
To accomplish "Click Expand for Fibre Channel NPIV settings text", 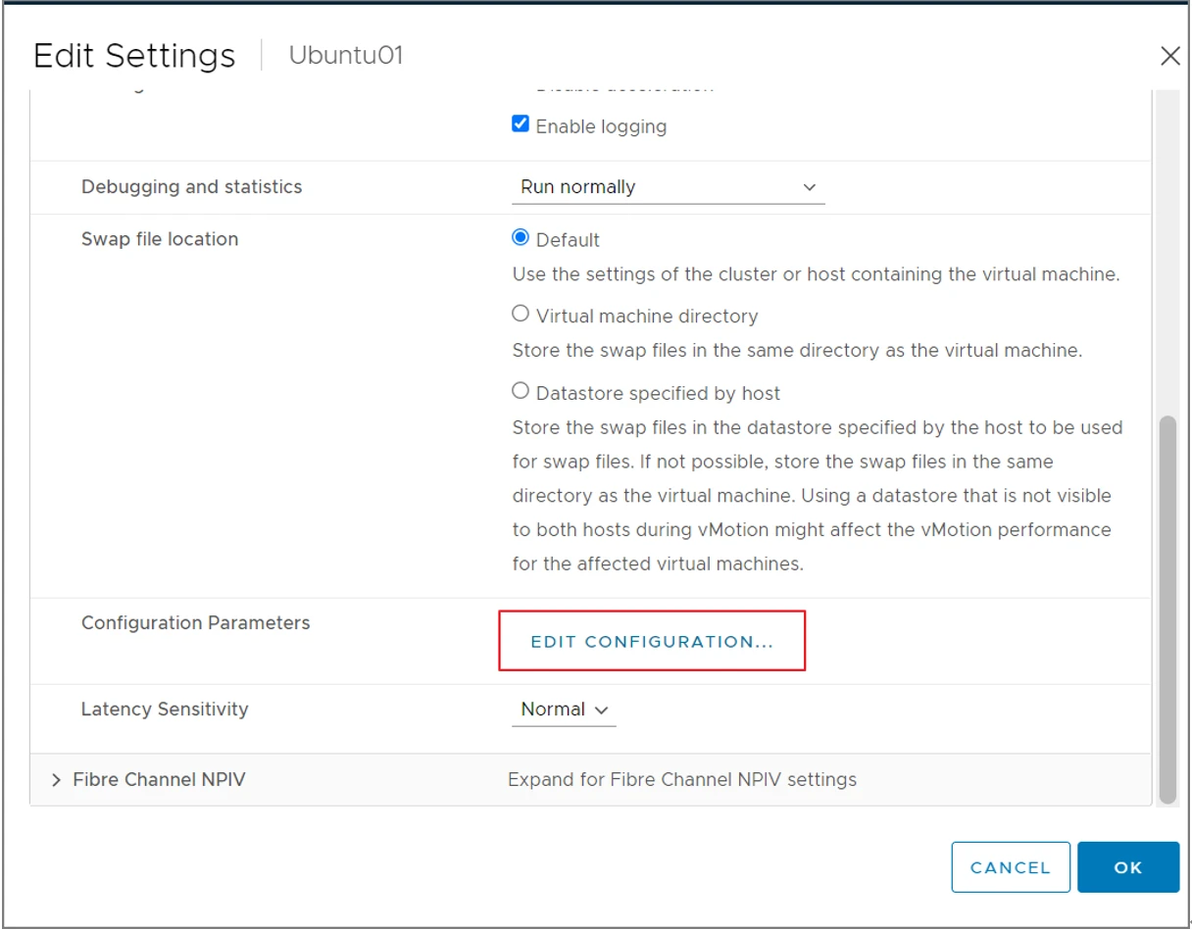I will 682,780.
